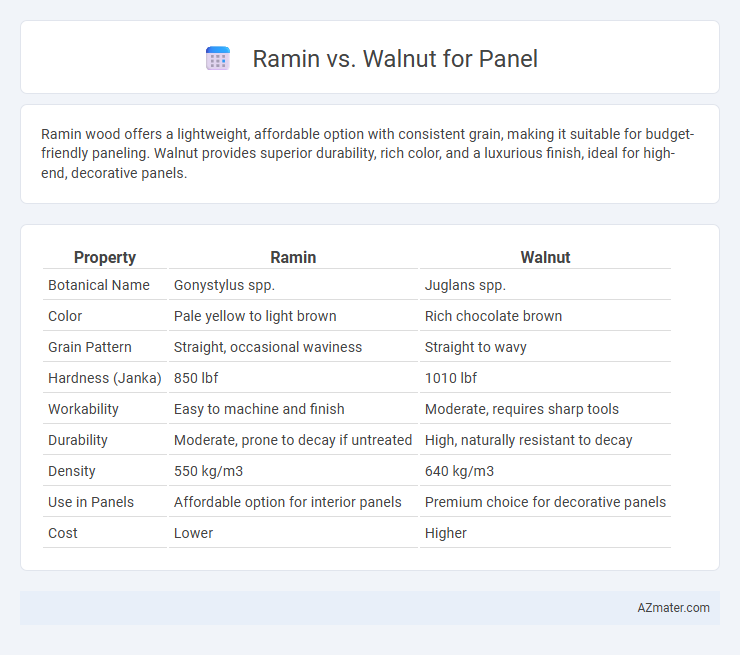
Task: Click the '640 kg/m3' value
Action: (459, 471)
